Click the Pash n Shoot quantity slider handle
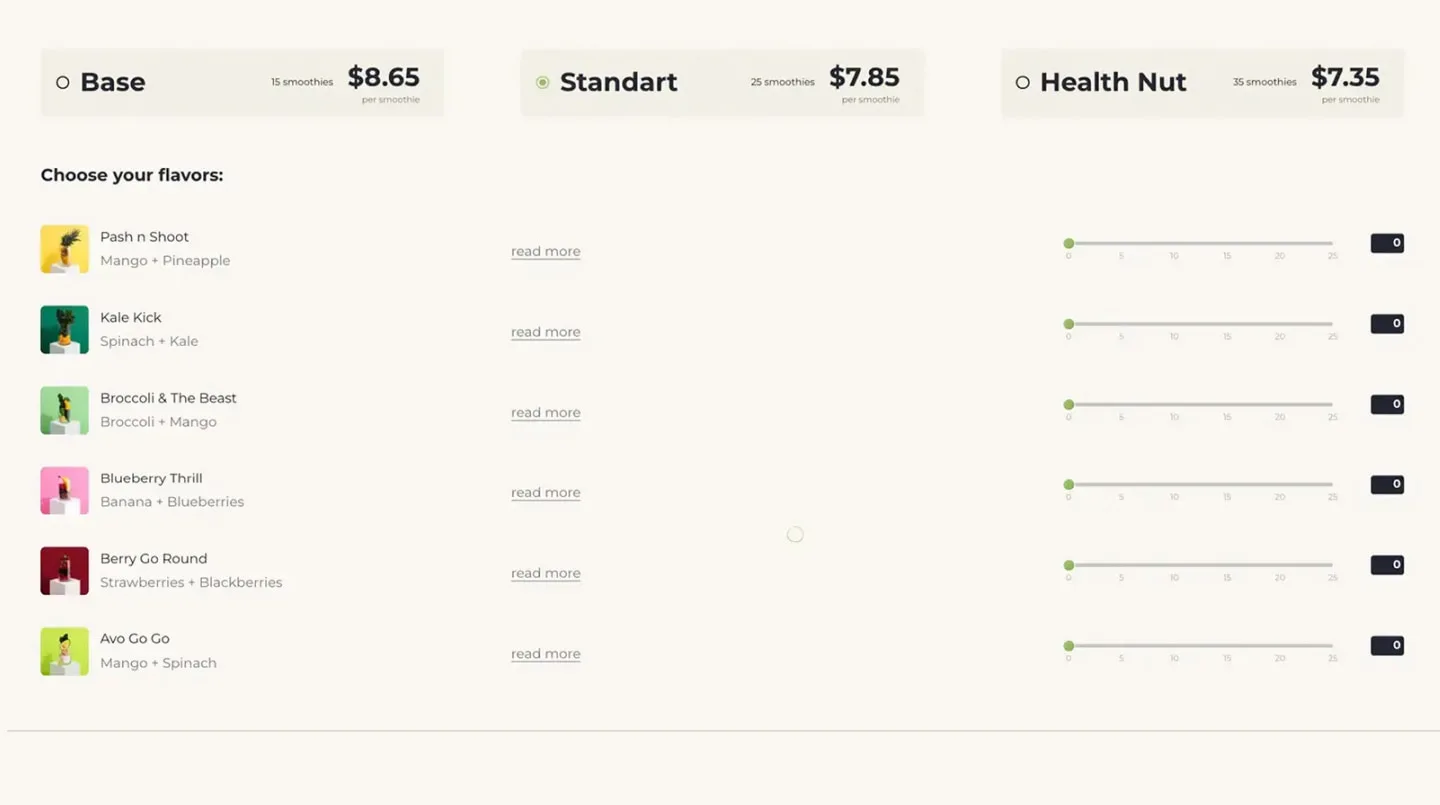Viewport: 1440px width, 805px height. [1069, 244]
